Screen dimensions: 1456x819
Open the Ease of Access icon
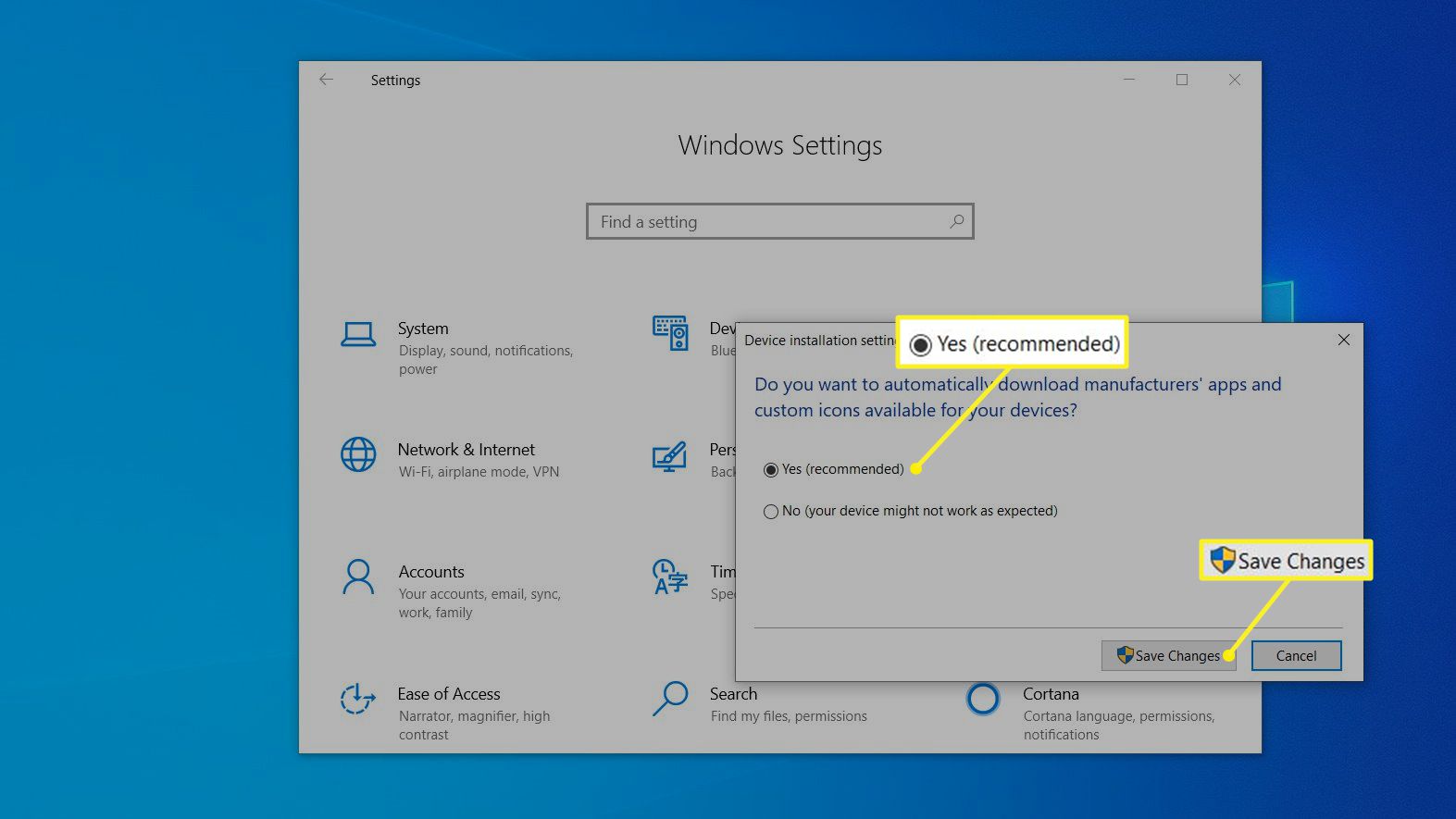click(357, 699)
